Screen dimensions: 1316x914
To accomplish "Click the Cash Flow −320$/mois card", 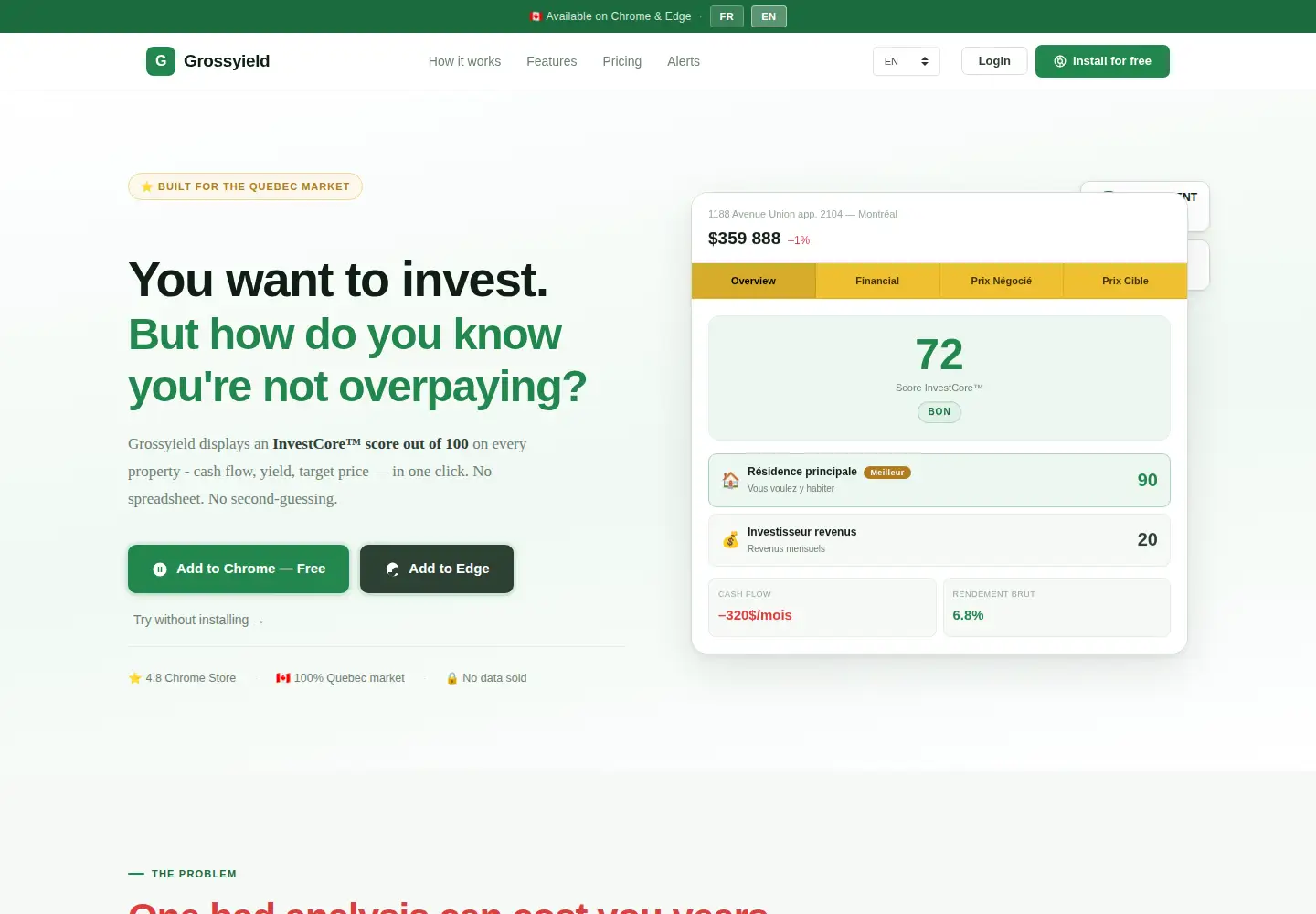I will pyautogui.click(x=822, y=607).
